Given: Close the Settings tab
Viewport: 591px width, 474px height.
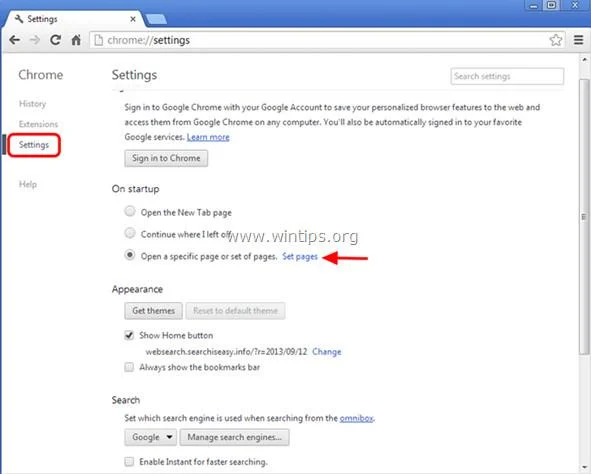Looking at the screenshot, I should click(133, 19).
